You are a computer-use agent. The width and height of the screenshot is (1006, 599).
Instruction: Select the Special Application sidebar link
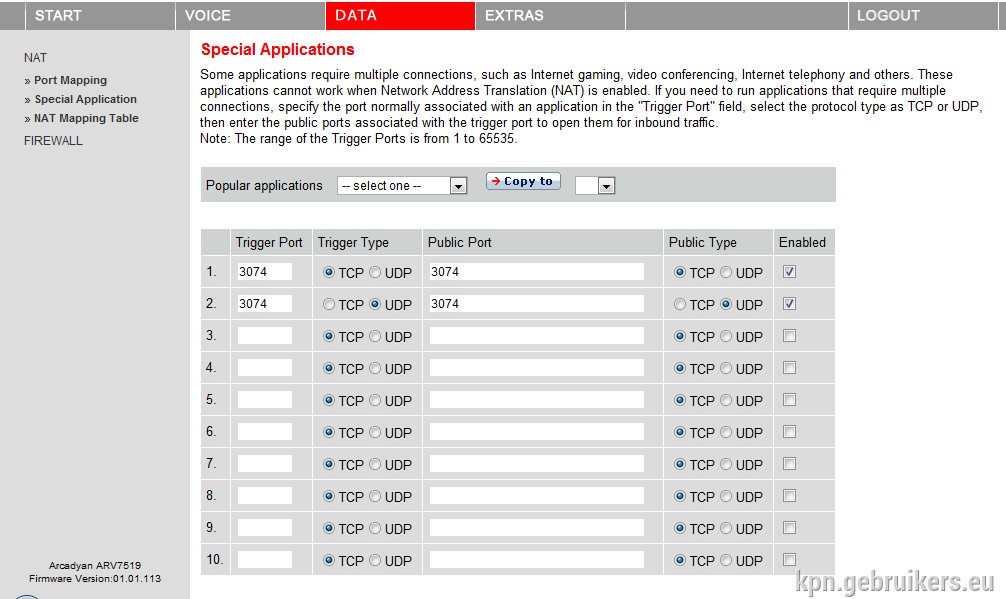(x=85, y=99)
